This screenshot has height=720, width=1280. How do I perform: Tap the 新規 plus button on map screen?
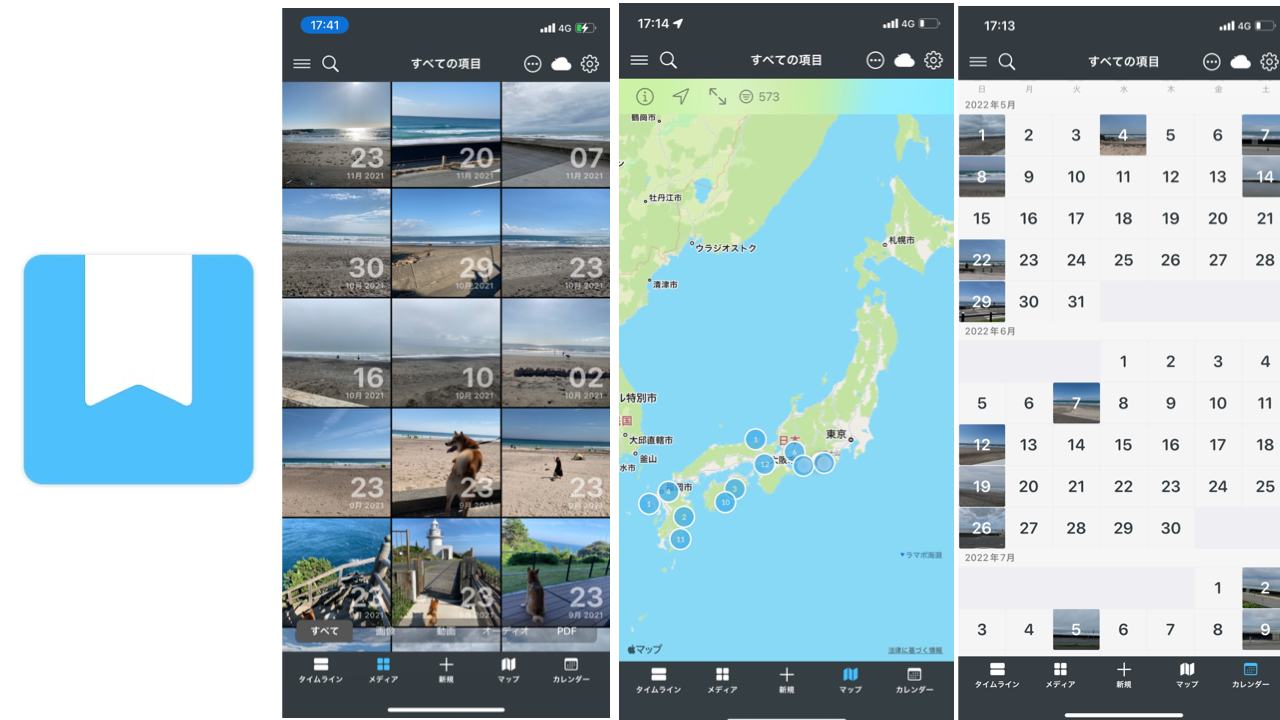click(787, 680)
